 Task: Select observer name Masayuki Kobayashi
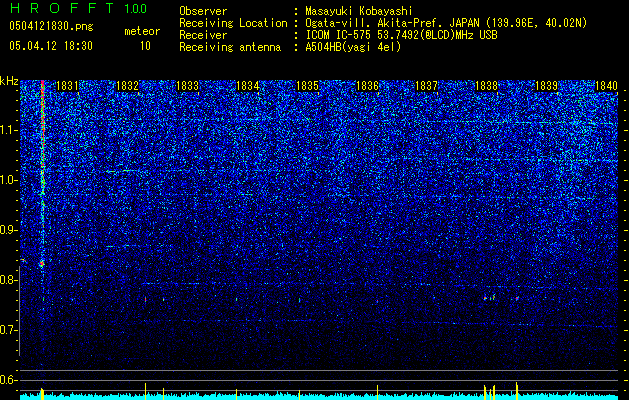click(358, 11)
